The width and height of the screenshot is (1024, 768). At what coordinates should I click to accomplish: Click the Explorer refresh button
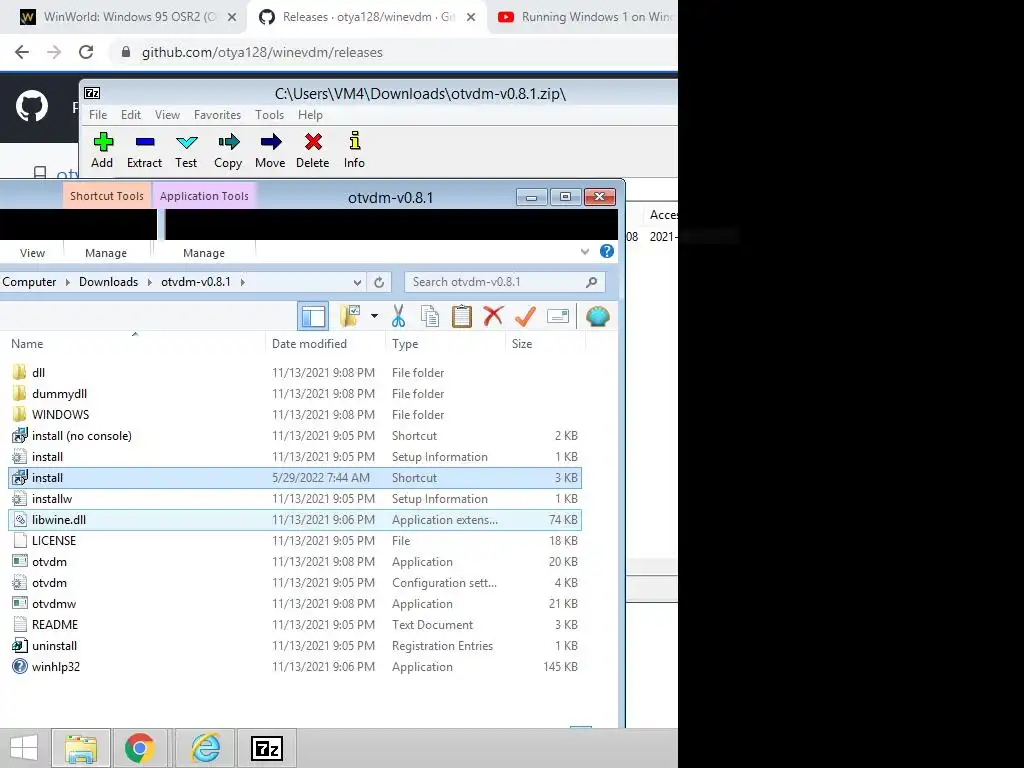click(x=379, y=282)
